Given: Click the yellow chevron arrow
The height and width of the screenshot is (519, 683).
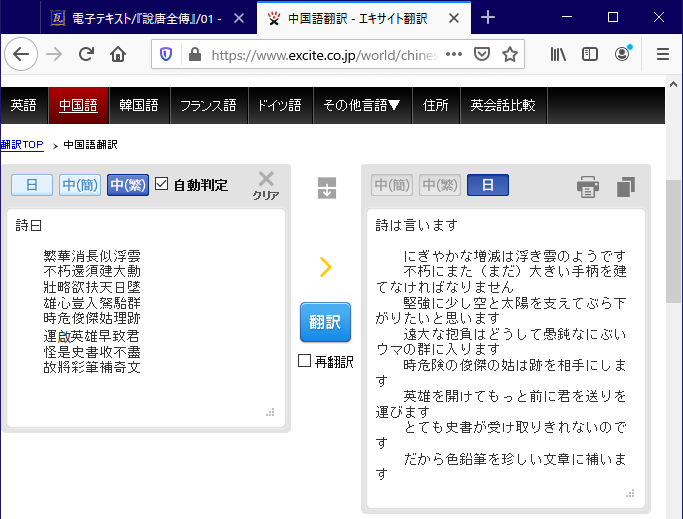Looking at the screenshot, I should tap(326, 267).
